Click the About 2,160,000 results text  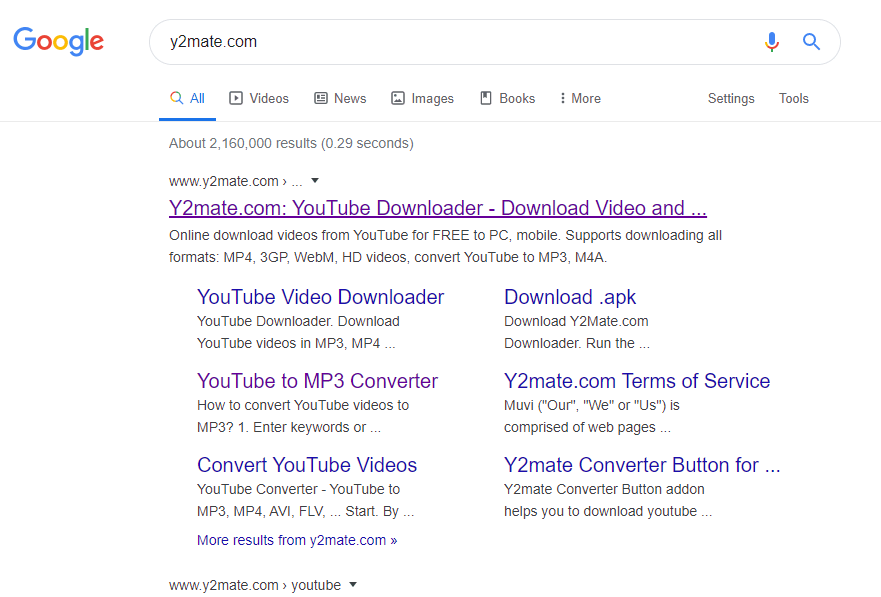291,143
